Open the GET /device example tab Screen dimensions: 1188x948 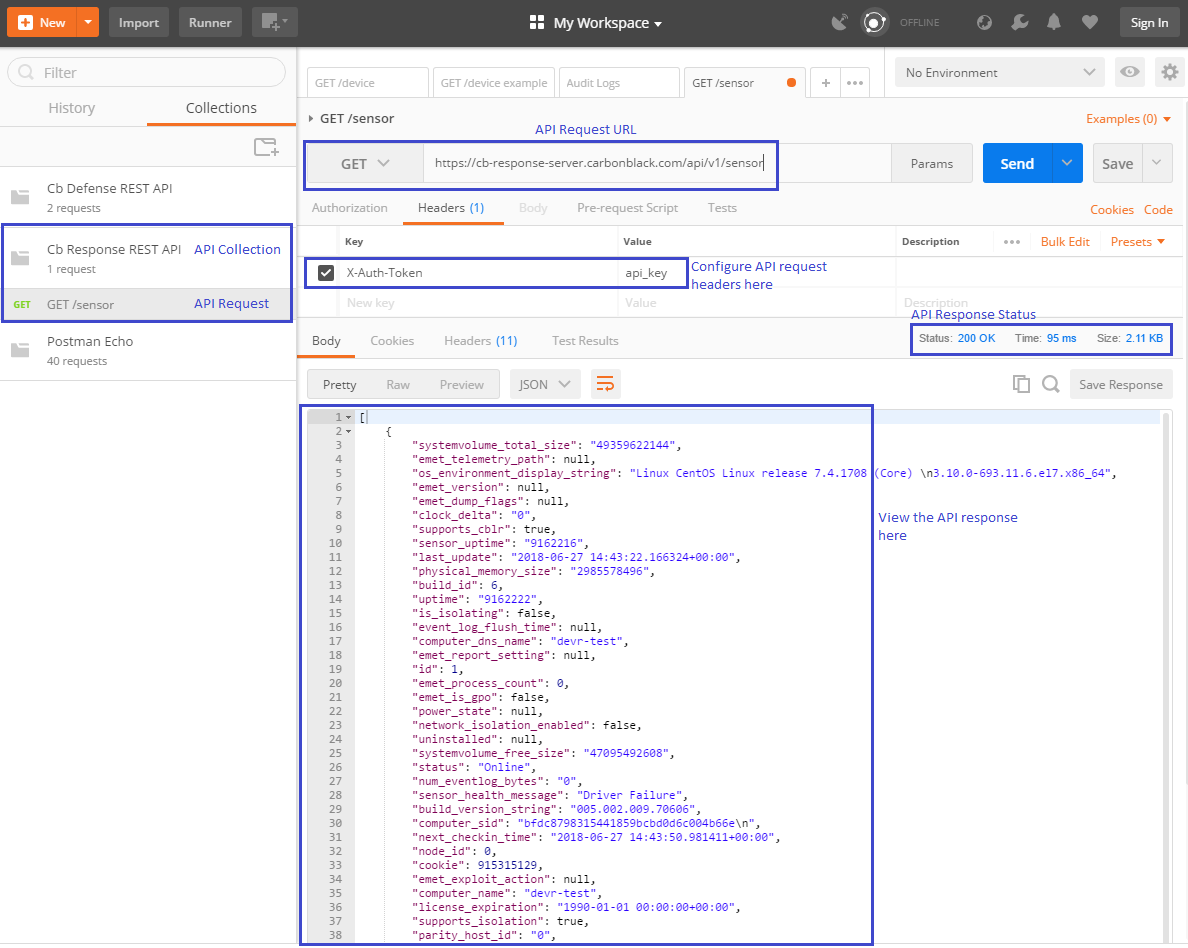pyautogui.click(x=493, y=83)
